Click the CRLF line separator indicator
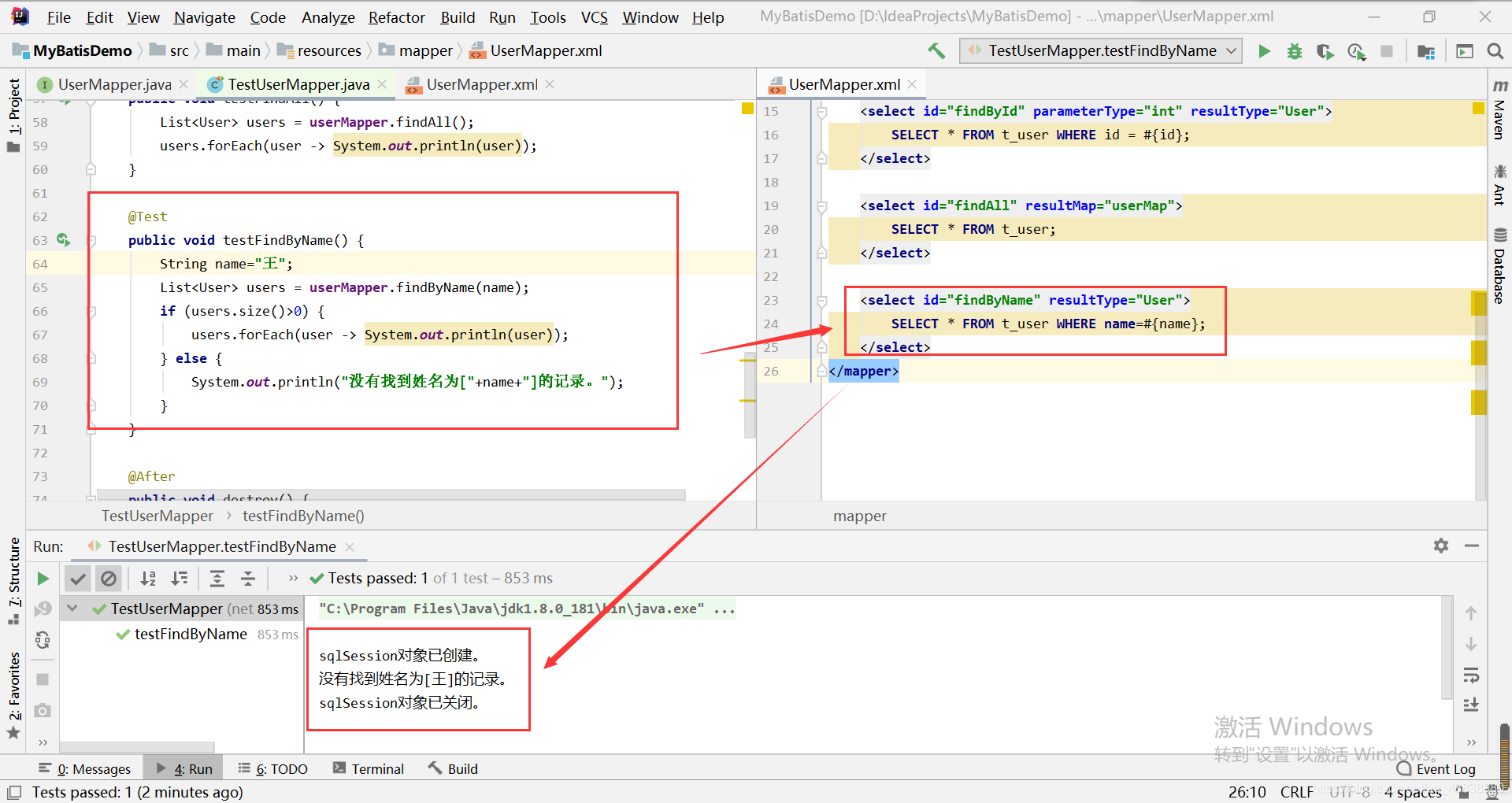Viewport: 1512px width, 803px height. point(1296,792)
